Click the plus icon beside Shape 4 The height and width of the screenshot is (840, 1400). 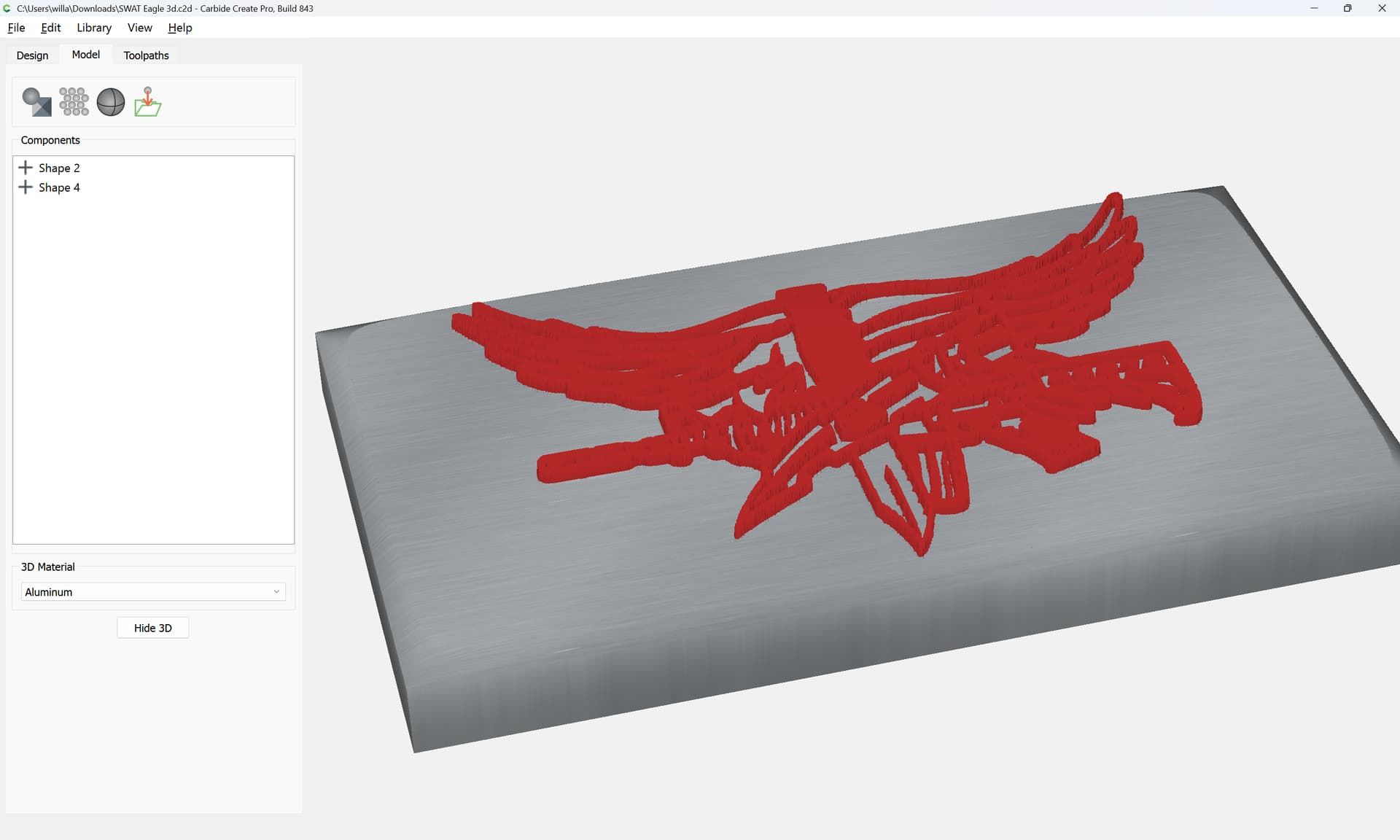[26, 187]
